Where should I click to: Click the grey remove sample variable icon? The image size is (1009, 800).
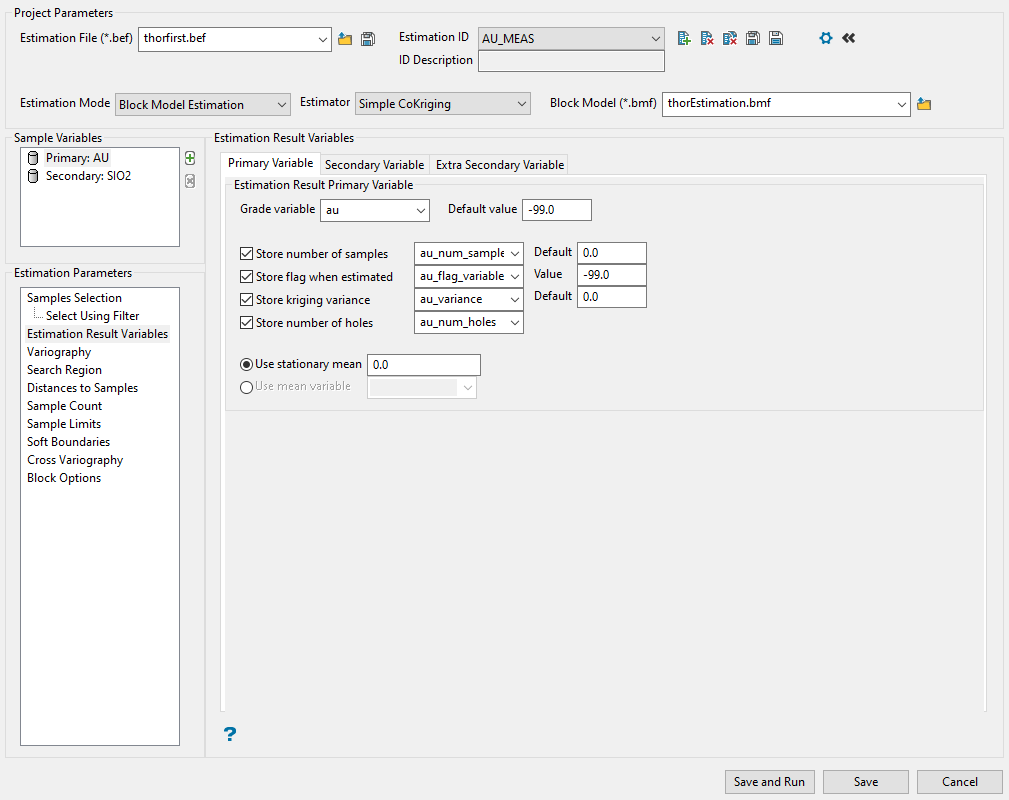[x=190, y=181]
